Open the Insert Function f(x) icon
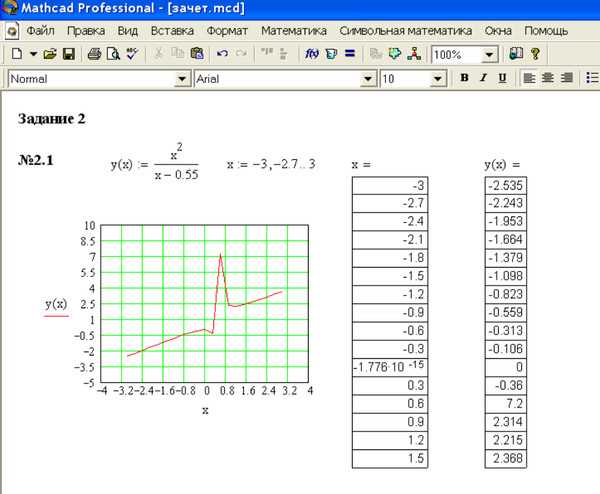 311,53
